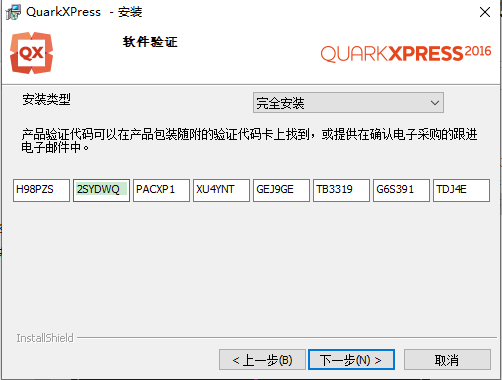
Task: Click the validation code field containing PACXP1
Action: [161, 190]
